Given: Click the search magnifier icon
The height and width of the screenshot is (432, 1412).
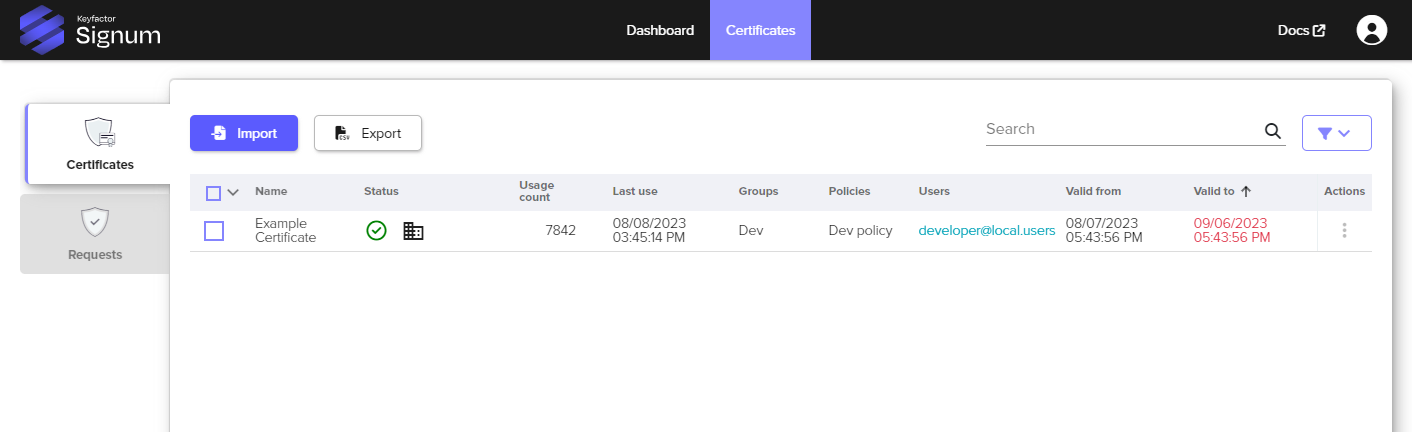Looking at the screenshot, I should pyautogui.click(x=1272, y=131).
